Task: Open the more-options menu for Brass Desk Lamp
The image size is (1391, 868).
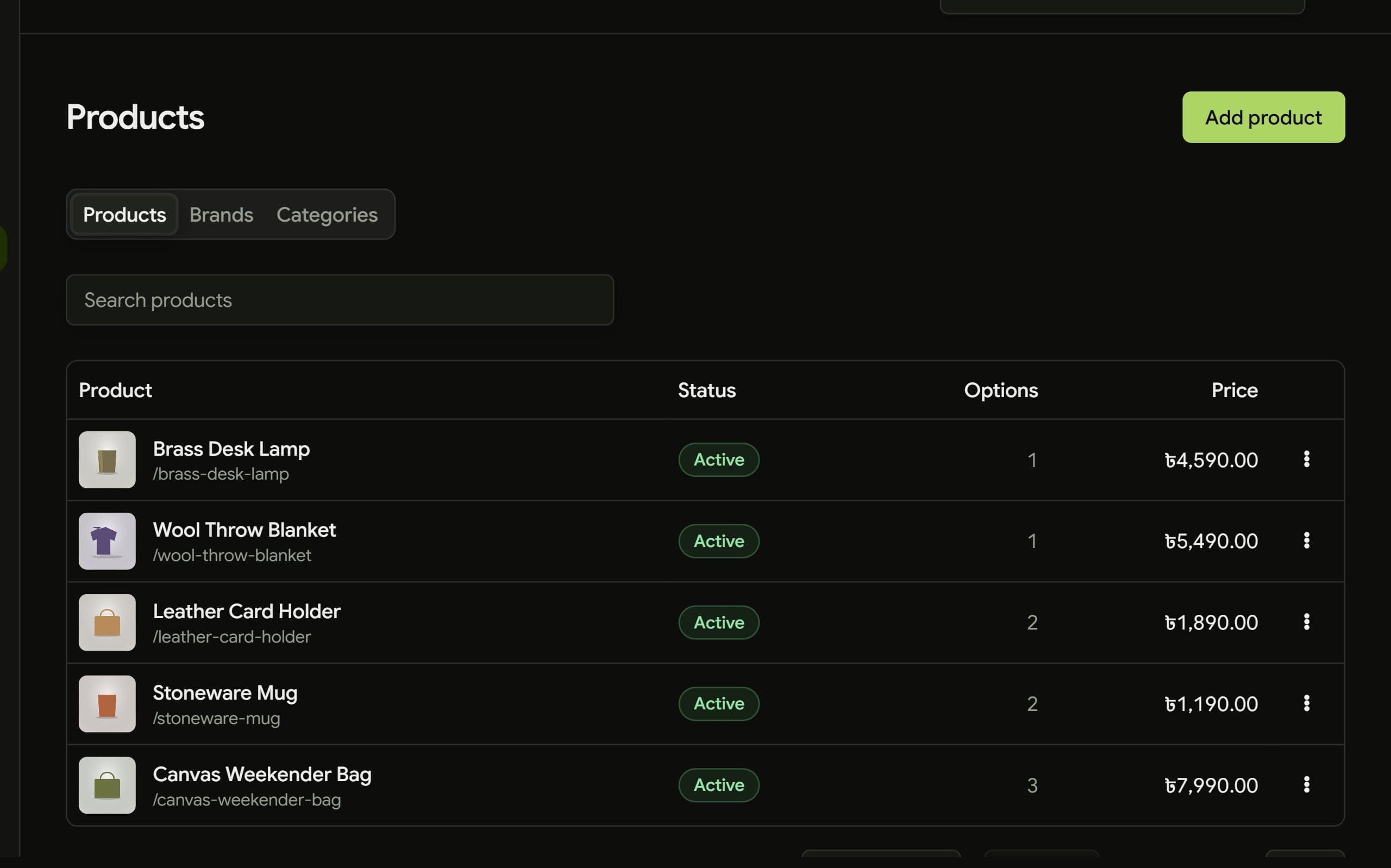Action: (1307, 460)
